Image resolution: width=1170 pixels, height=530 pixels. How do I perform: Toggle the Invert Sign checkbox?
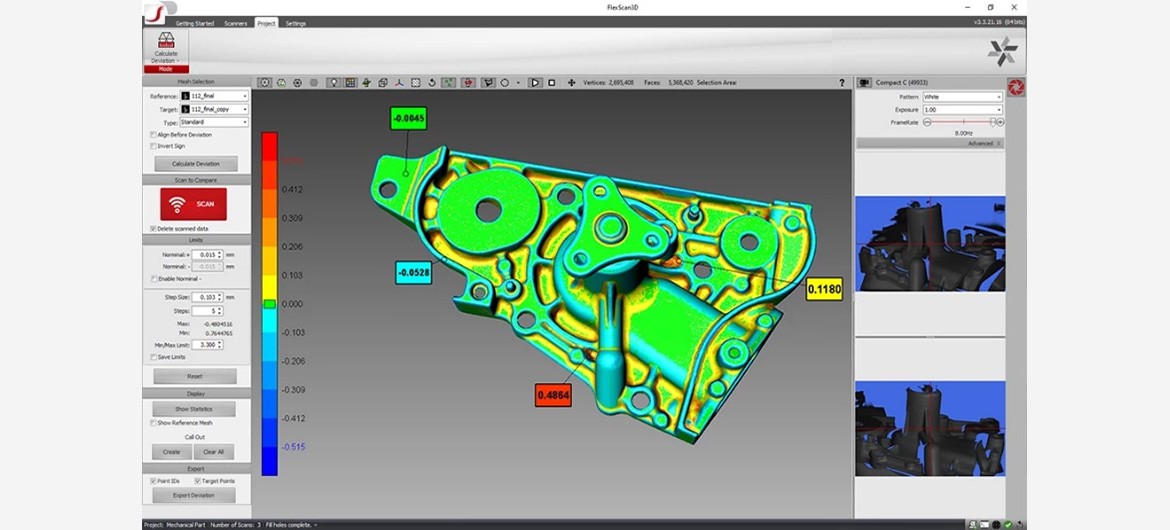153,146
